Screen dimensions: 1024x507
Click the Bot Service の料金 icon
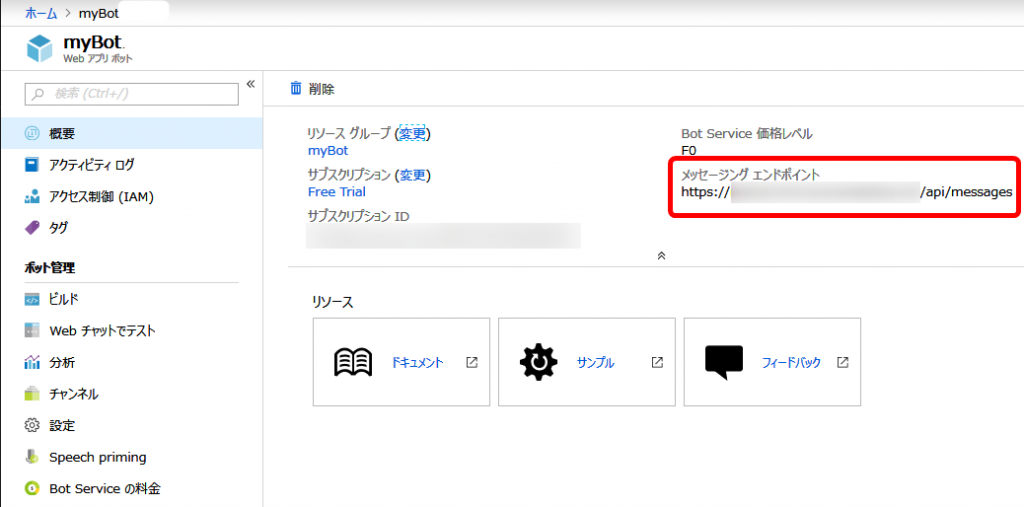(x=32, y=488)
